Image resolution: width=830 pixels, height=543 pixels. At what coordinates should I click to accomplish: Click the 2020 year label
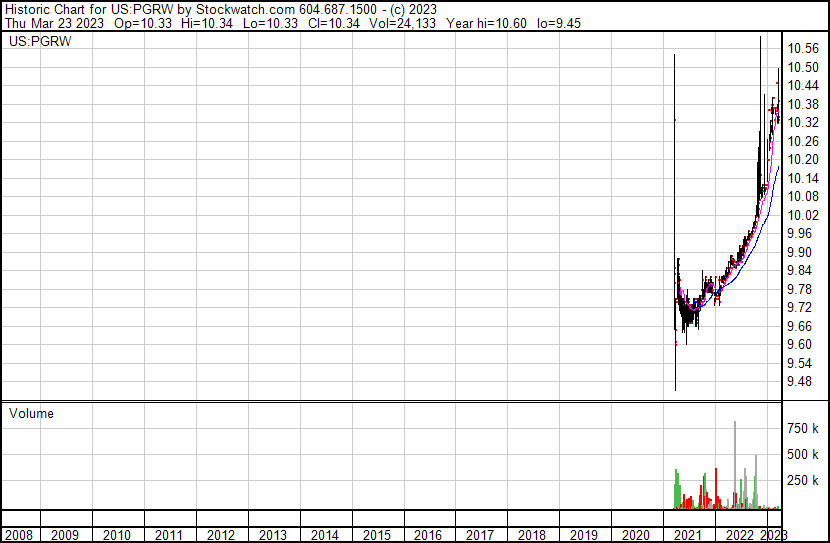[x=636, y=534]
